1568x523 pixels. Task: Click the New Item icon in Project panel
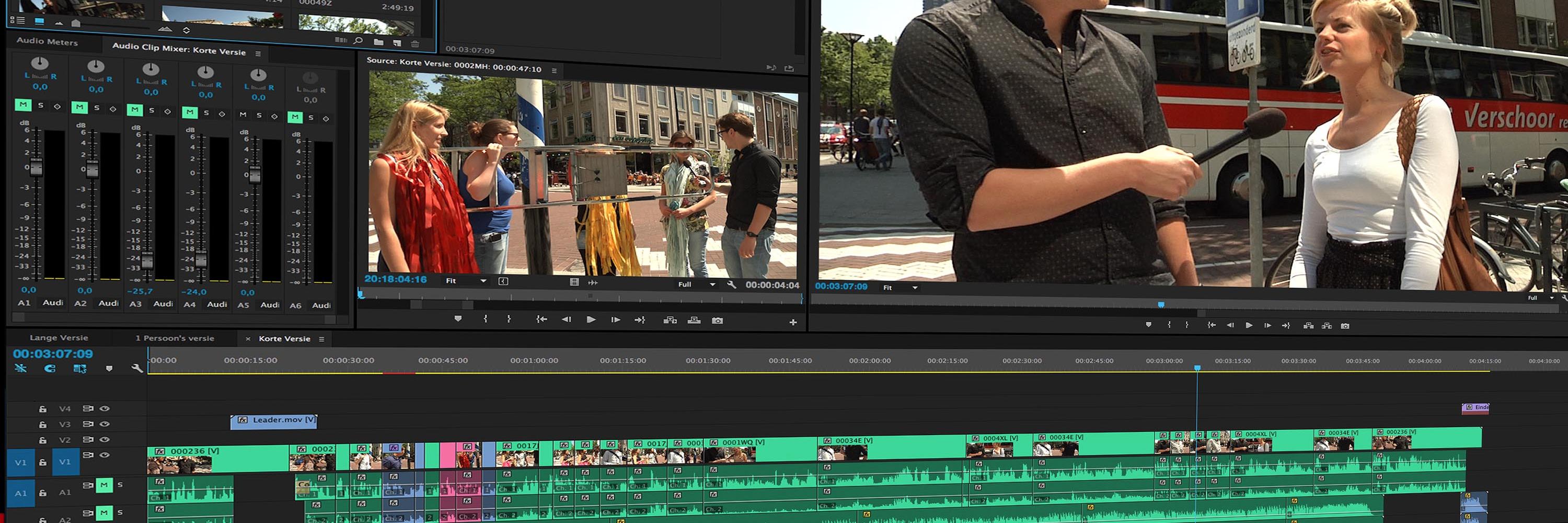(x=397, y=42)
